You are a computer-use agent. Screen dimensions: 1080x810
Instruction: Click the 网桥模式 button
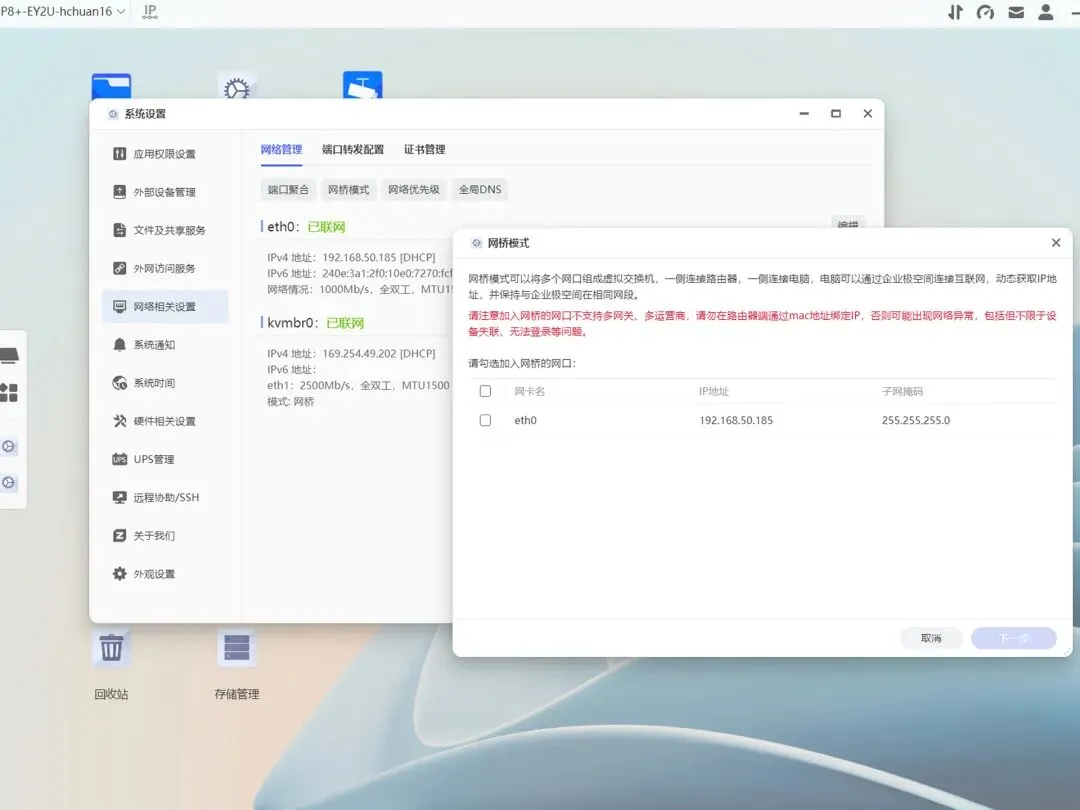(x=349, y=189)
